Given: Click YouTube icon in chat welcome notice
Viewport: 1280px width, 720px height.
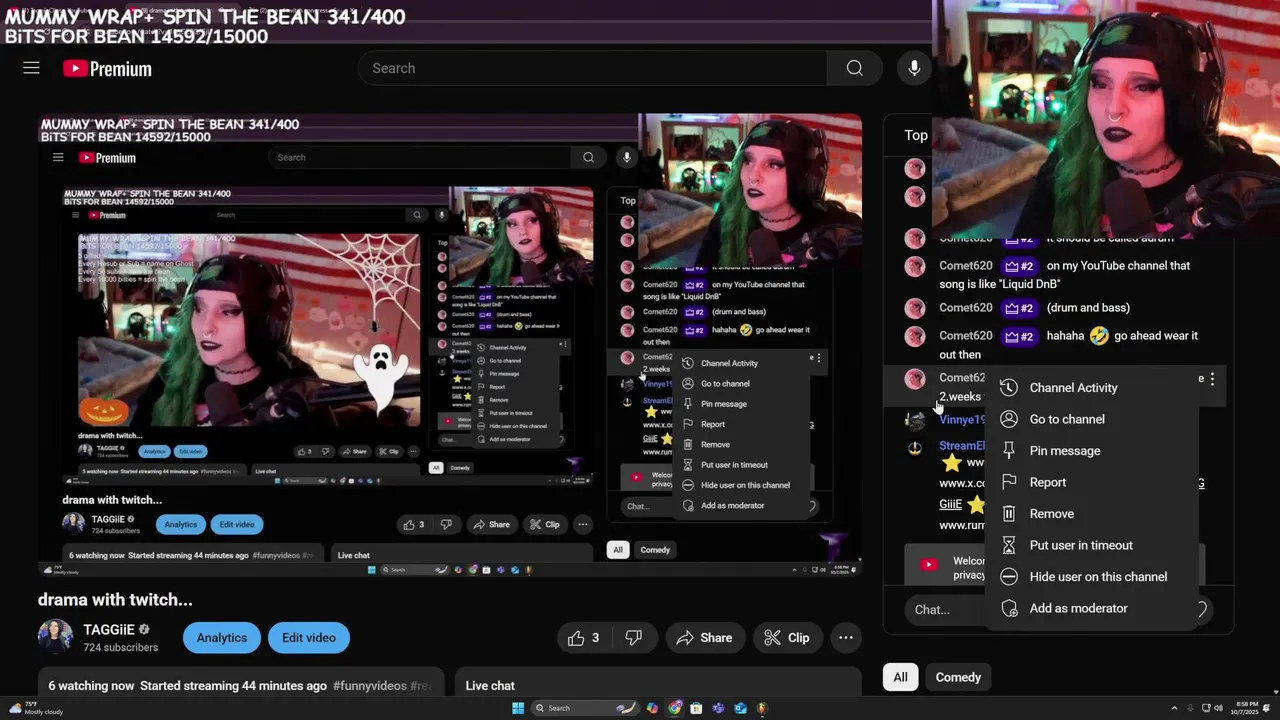Looking at the screenshot, I should point(929,564).
